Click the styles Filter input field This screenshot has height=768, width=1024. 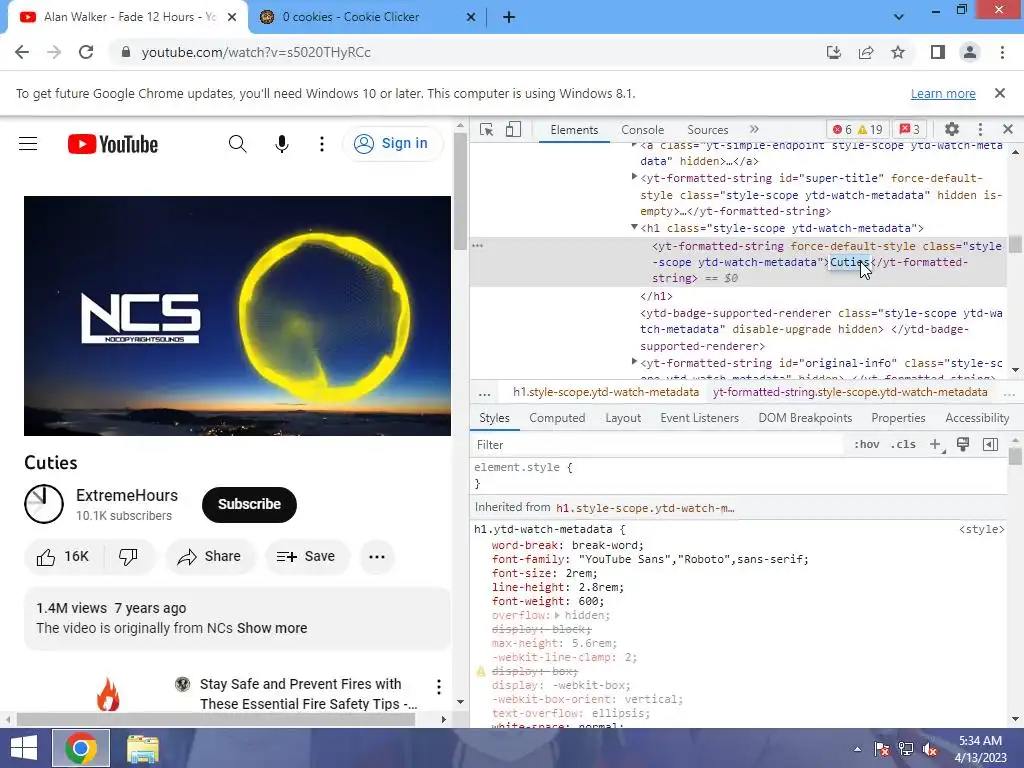(656, 445)
